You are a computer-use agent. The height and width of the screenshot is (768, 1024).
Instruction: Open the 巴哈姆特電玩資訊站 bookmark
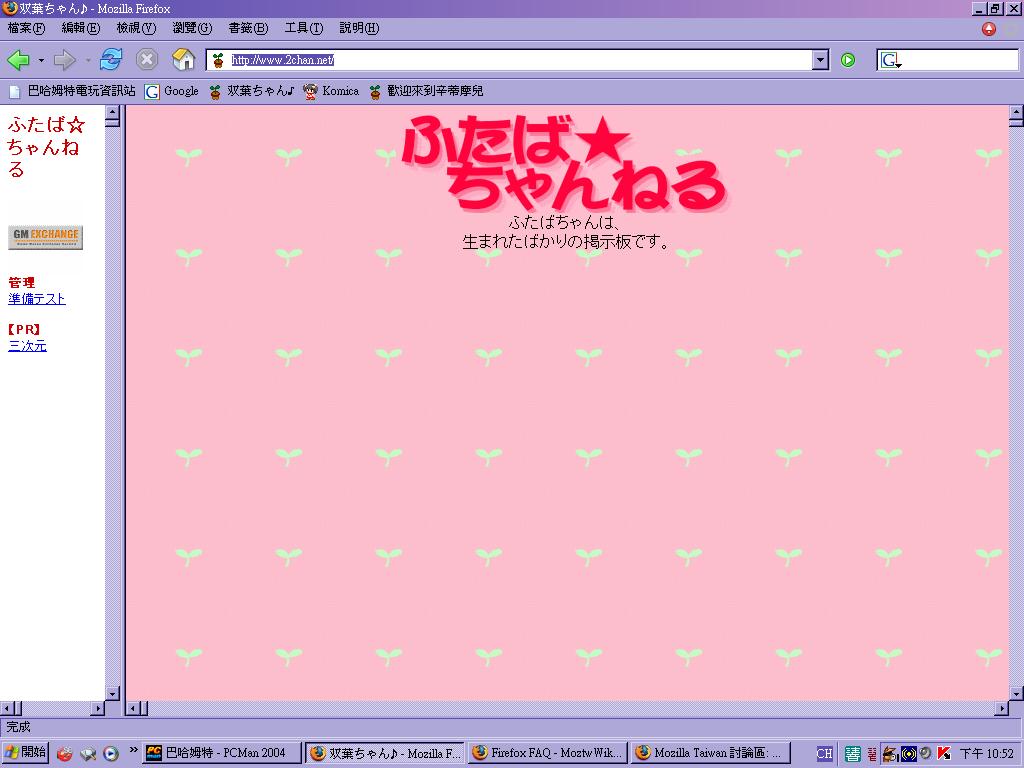[72, 91]
